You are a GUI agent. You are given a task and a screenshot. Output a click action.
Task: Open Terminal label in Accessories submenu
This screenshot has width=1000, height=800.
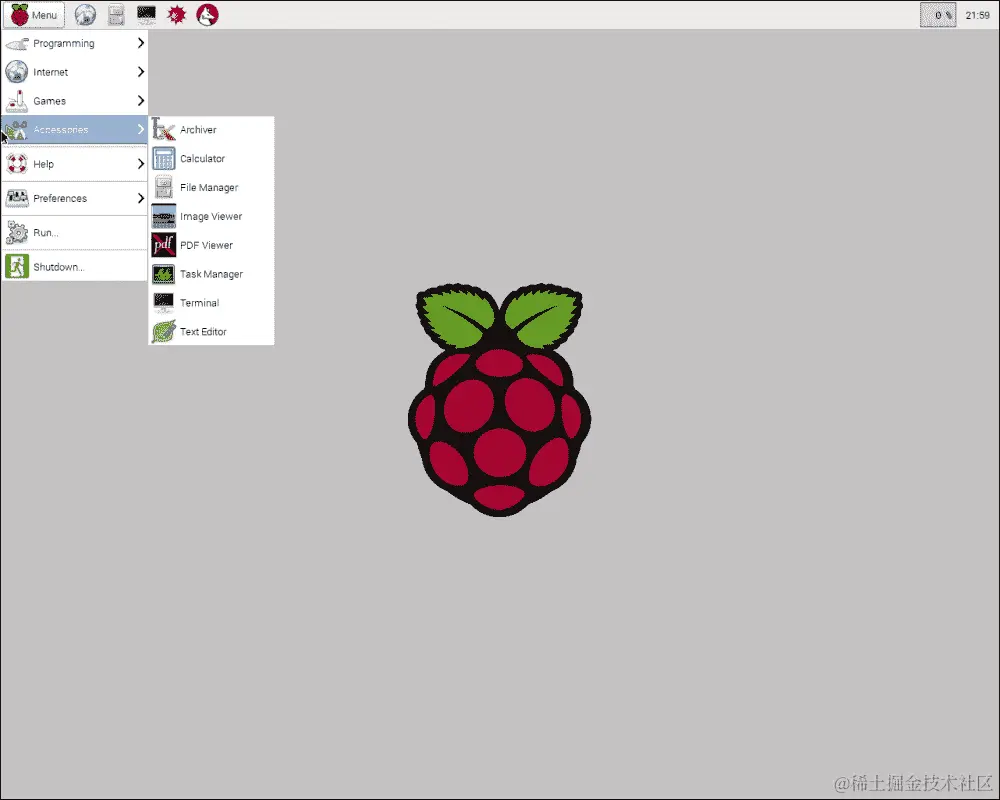[x=199, y=303]
